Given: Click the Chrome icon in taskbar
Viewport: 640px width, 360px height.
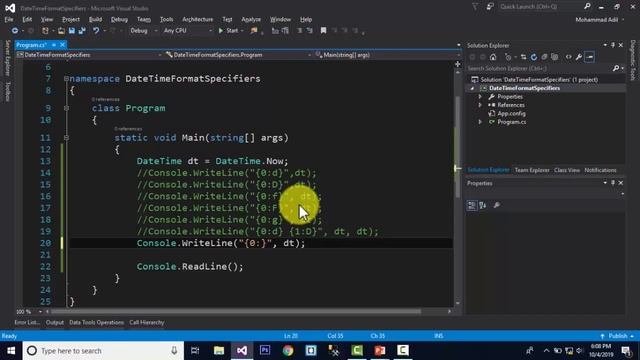Looking at the screenshot, I should (x=288, y=351).
